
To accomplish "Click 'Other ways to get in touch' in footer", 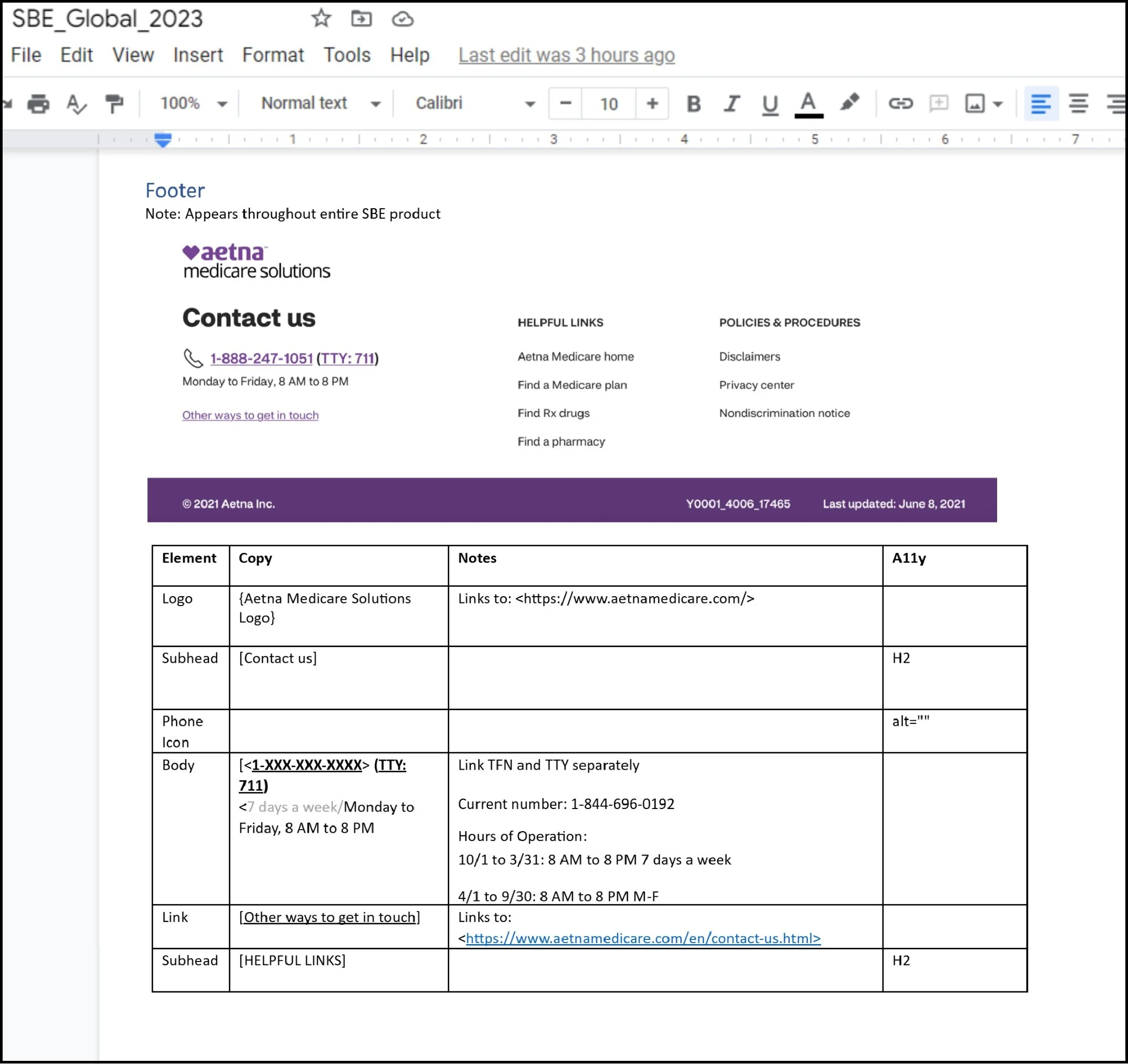I will coord(250,415).
